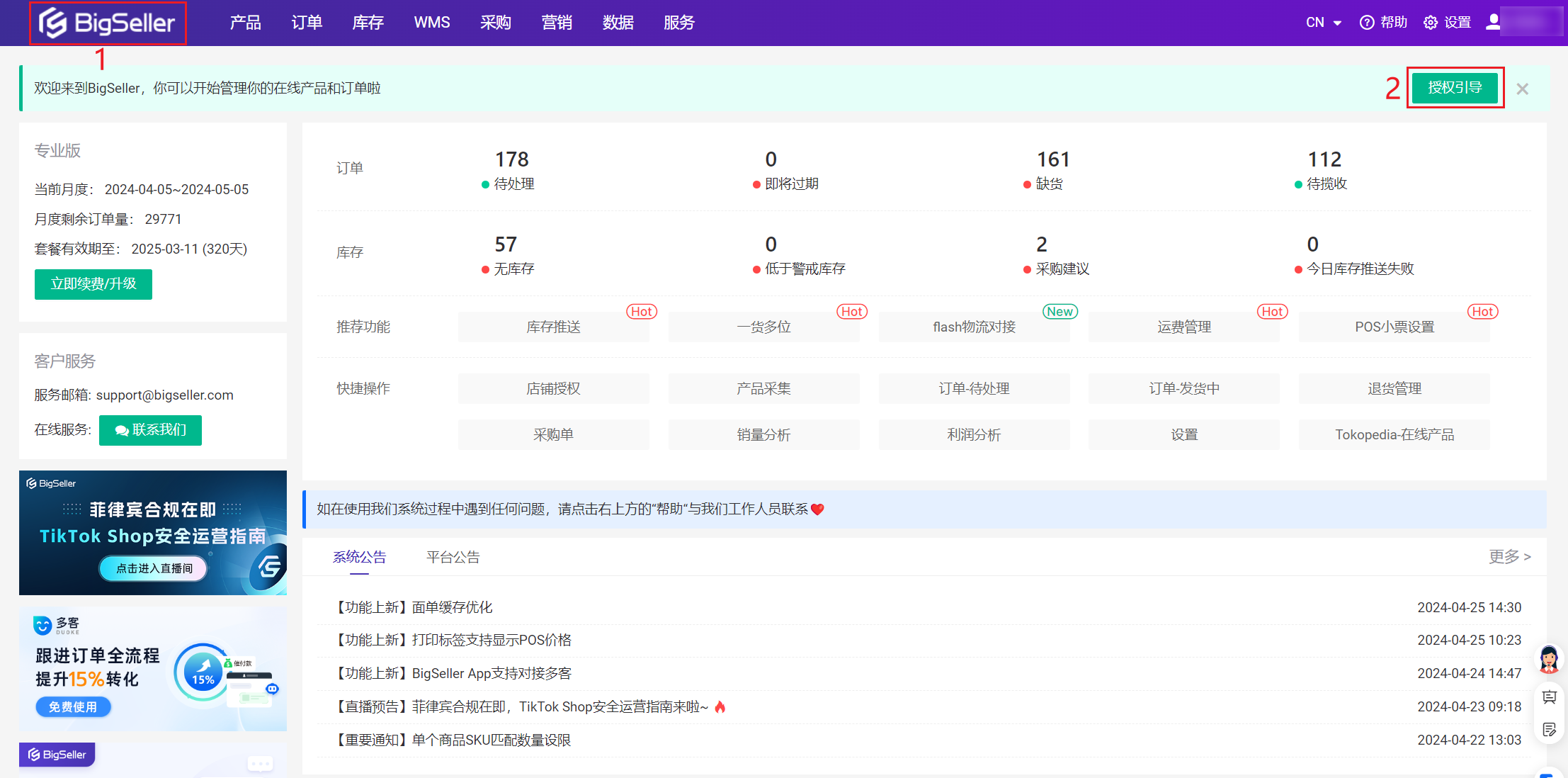Screen dimensions: 1568x778
Task: Open the 面单缓存优化 announcement
Action: point(414,607)
